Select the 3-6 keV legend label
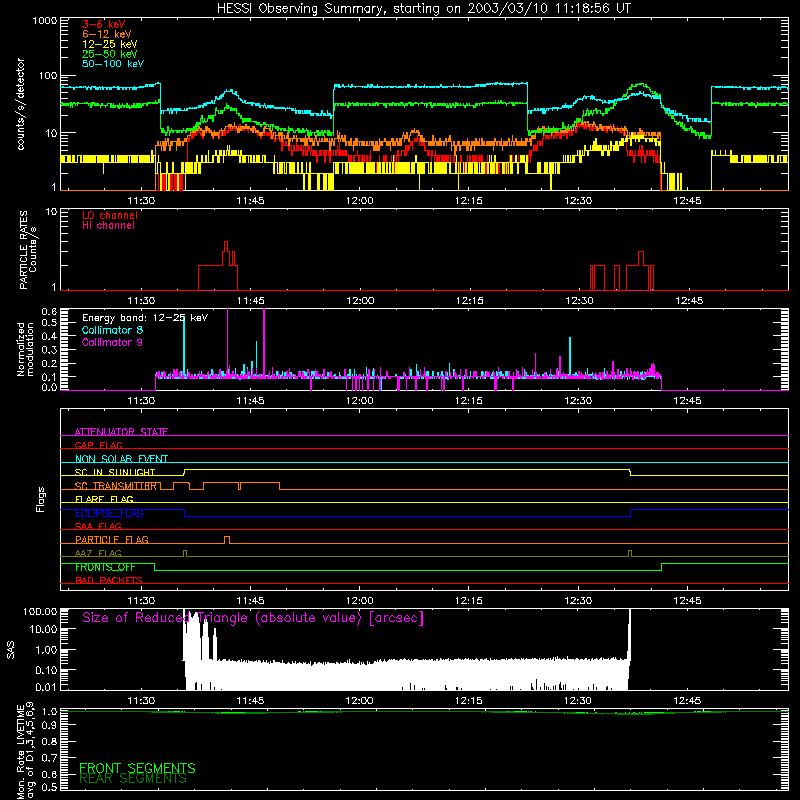 click(104, 24)
